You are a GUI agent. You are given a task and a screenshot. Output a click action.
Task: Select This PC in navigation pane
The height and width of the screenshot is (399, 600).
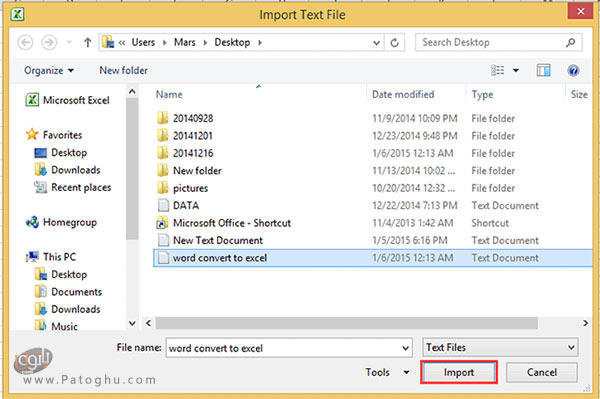[x=51, y=257]
